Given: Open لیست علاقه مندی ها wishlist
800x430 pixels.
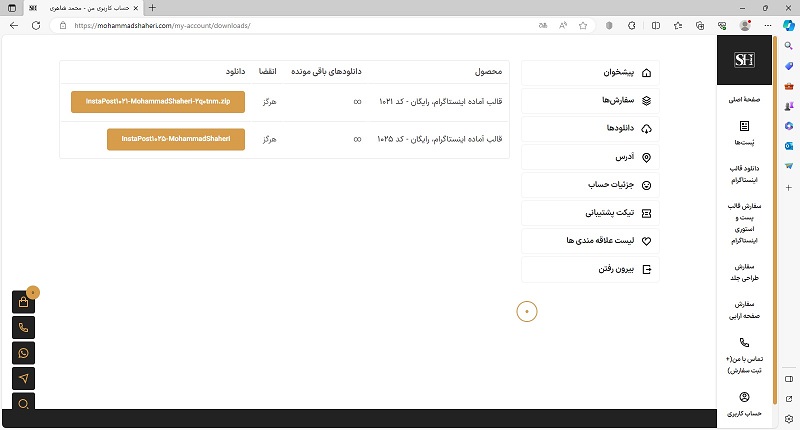Looking at the screenshot, I should 590,241.
